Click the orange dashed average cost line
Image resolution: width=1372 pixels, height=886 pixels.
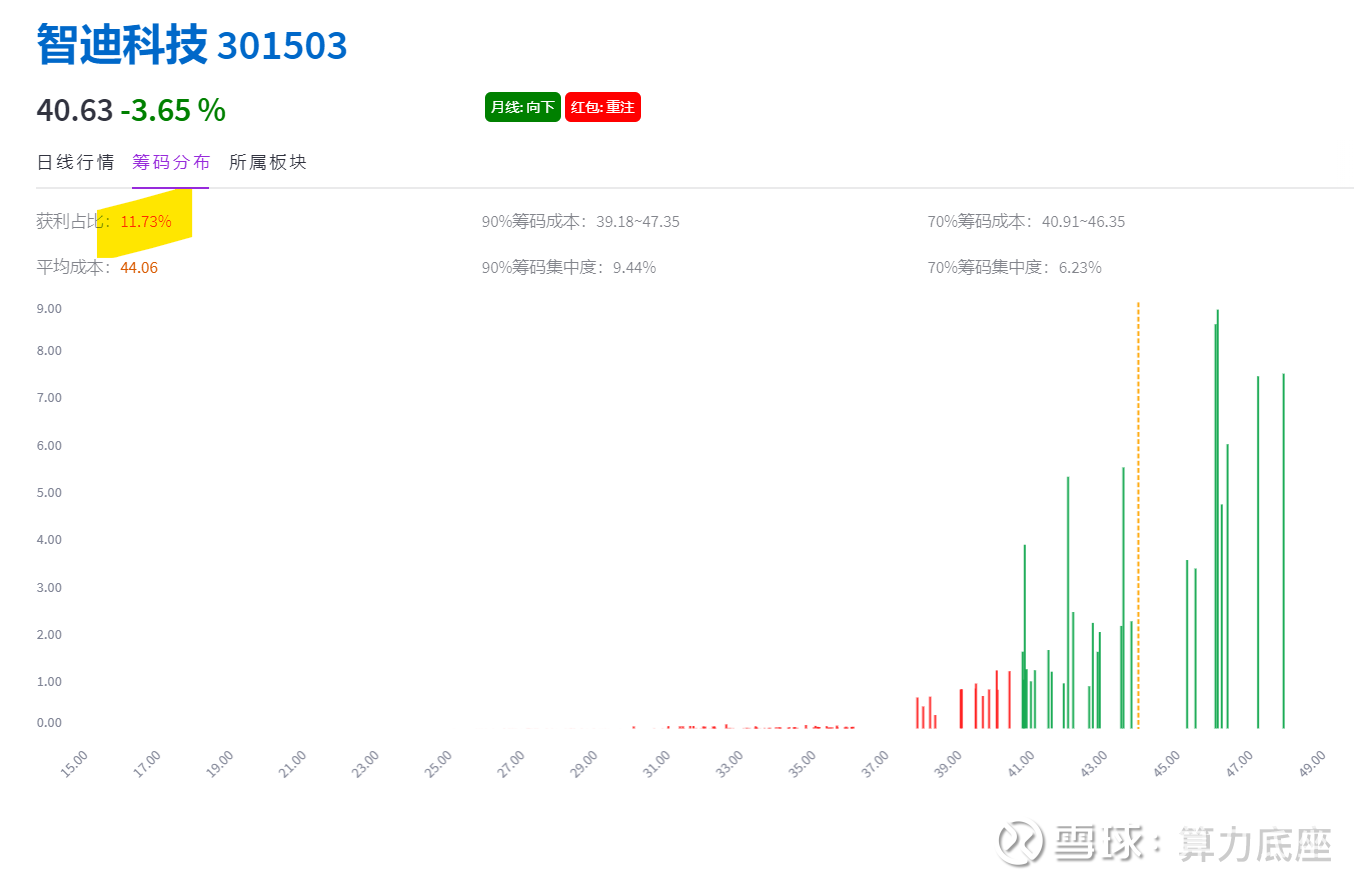point(1138,515)
